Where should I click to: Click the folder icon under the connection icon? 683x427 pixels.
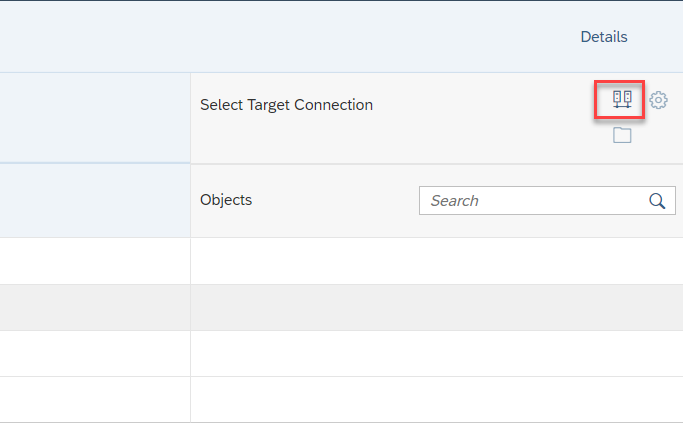coord(622,135)
